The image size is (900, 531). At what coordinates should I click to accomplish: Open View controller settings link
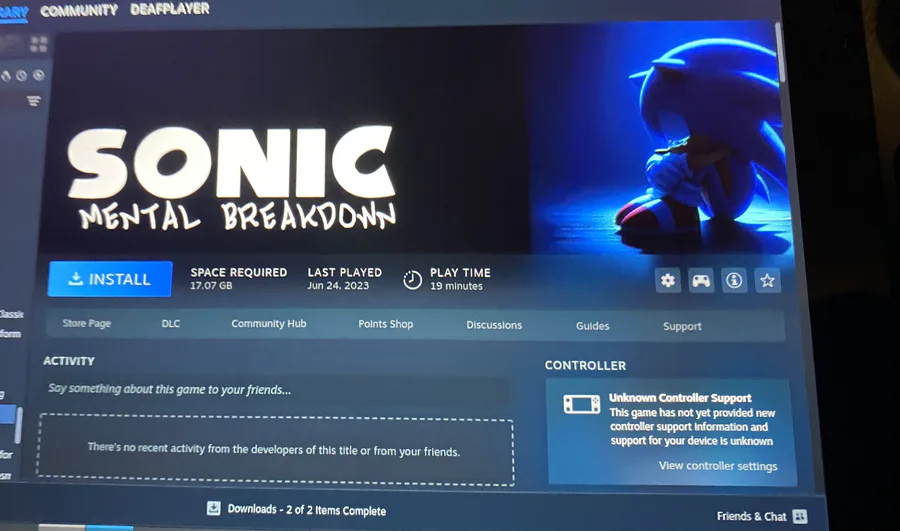point(717,466)
